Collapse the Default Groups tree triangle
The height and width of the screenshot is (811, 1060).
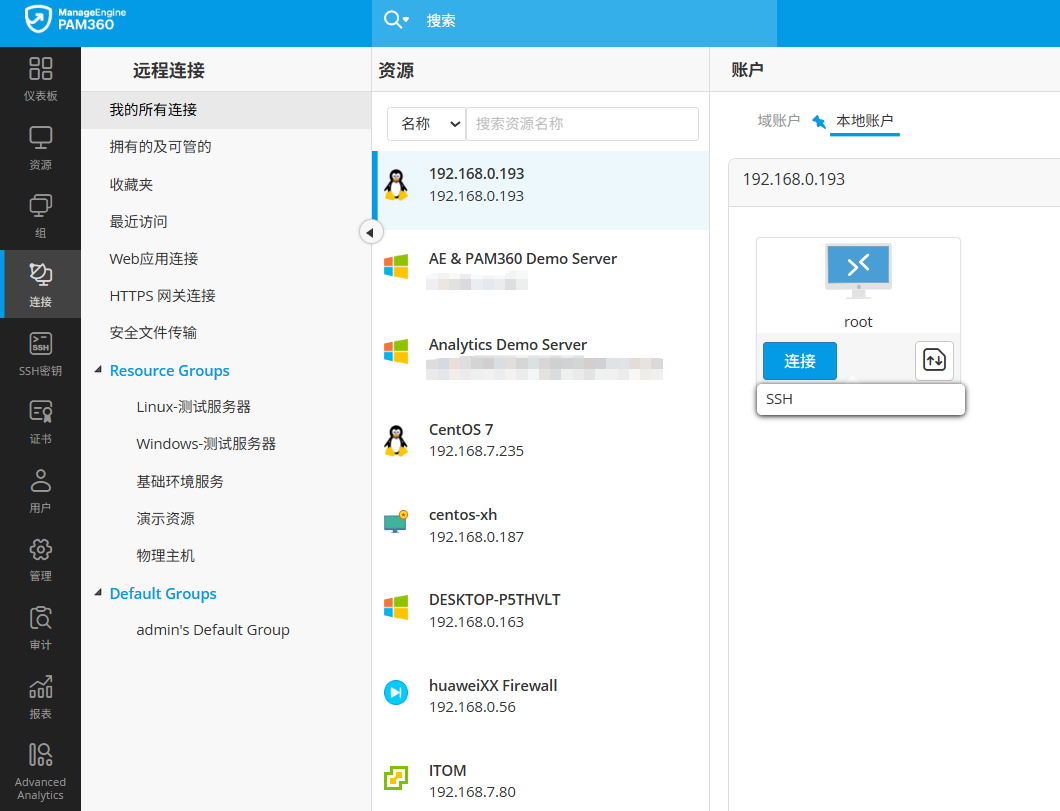pos(98,593)
